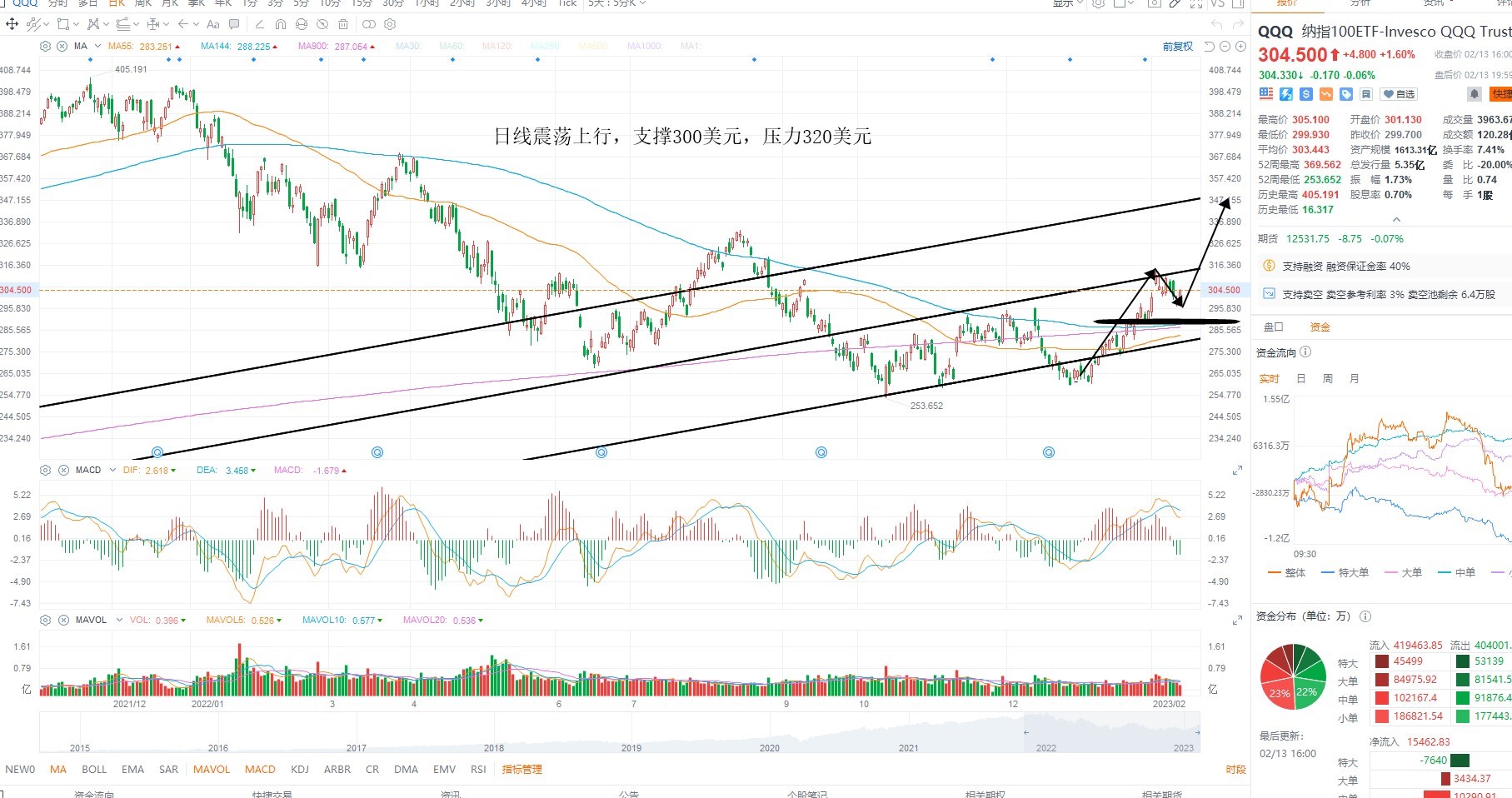This screenshot has width=1512, height=798.
Task: Click the info icon beside 资金流向
Action: (x=1305, y=352)
